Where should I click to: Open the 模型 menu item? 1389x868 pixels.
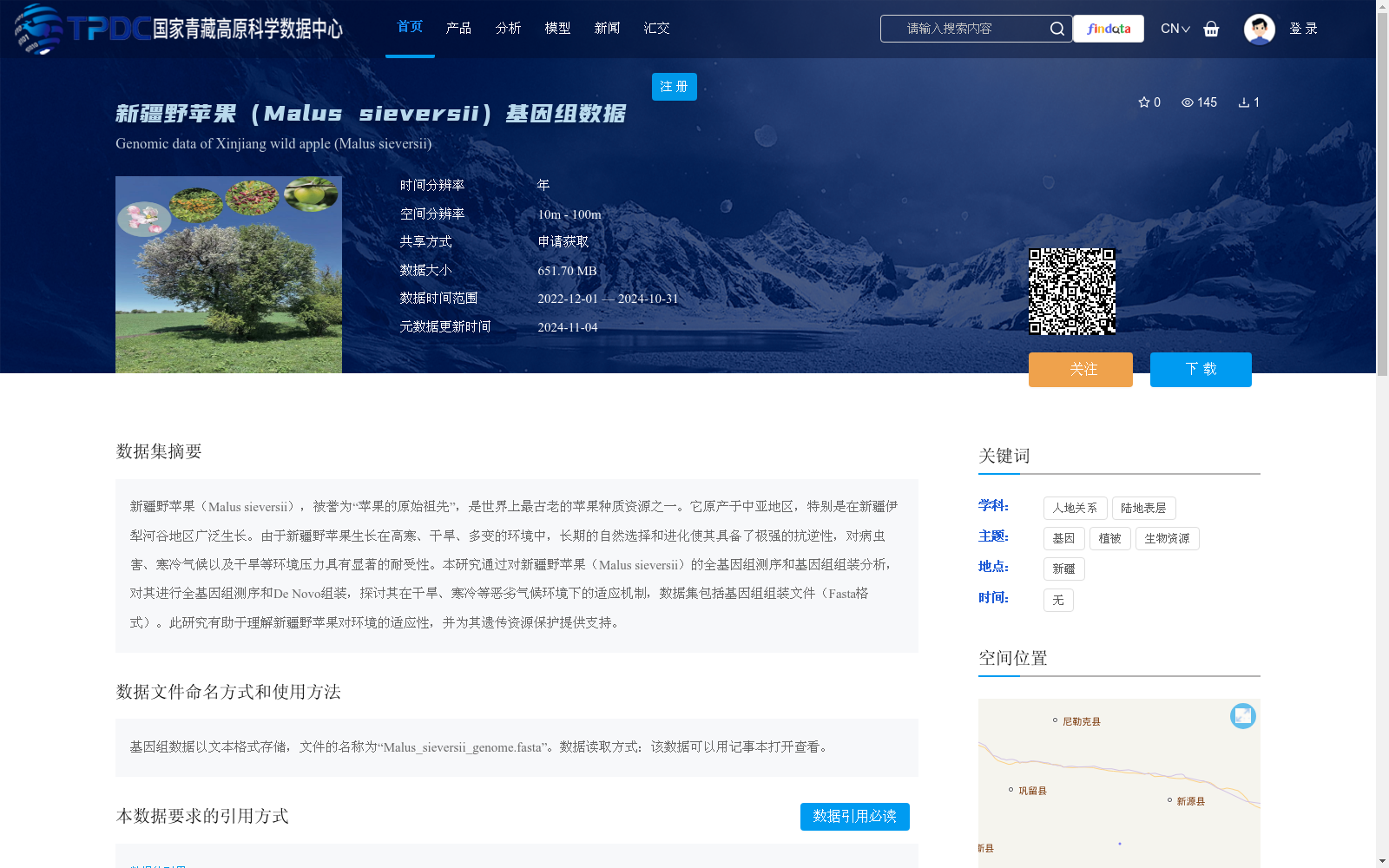click(557, 29)
